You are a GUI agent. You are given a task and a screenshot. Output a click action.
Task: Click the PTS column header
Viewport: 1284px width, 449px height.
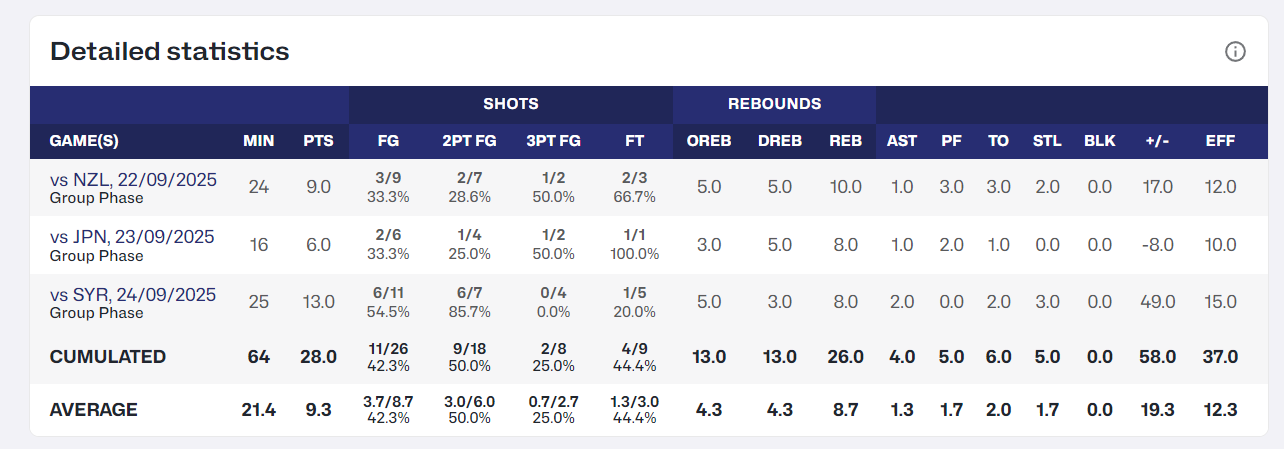point(318,141)
